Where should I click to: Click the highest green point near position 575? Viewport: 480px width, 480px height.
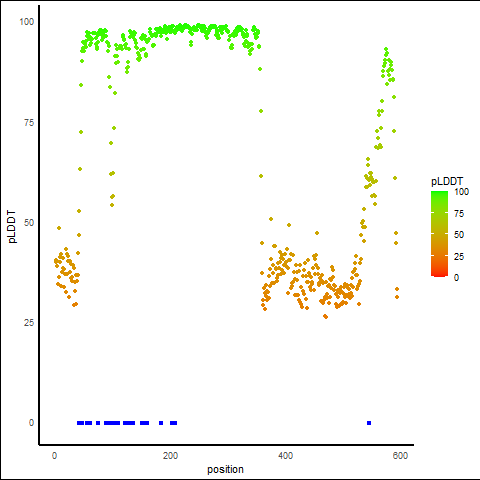pos(386,49)
